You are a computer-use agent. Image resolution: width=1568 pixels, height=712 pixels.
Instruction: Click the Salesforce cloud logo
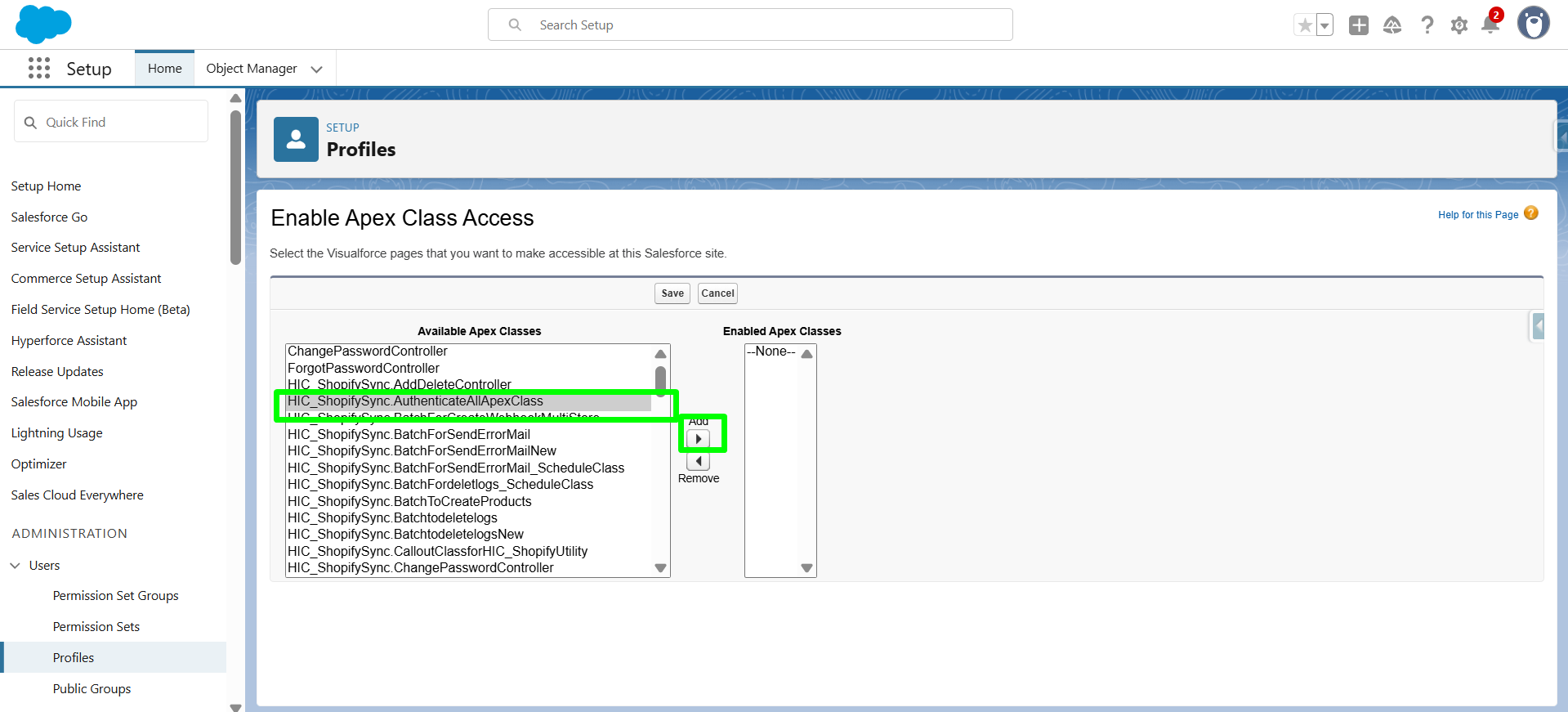coord(43,25)
